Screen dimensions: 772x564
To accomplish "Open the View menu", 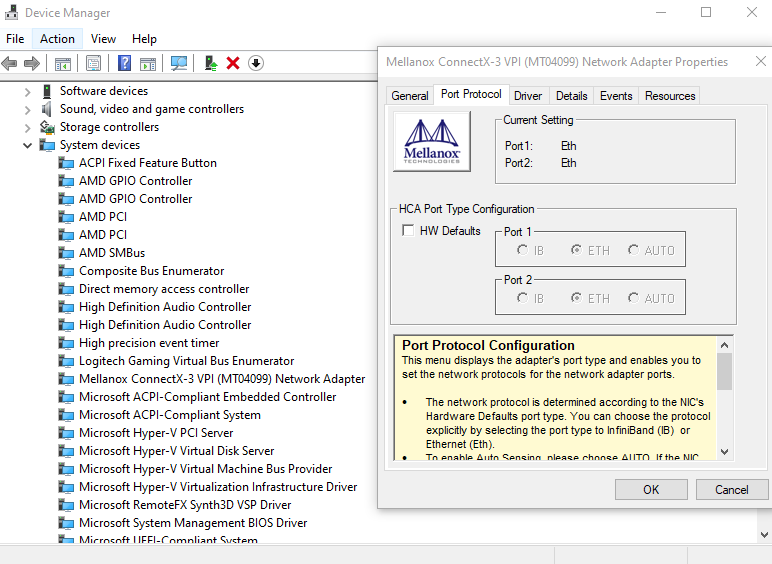I will (103, 39).
